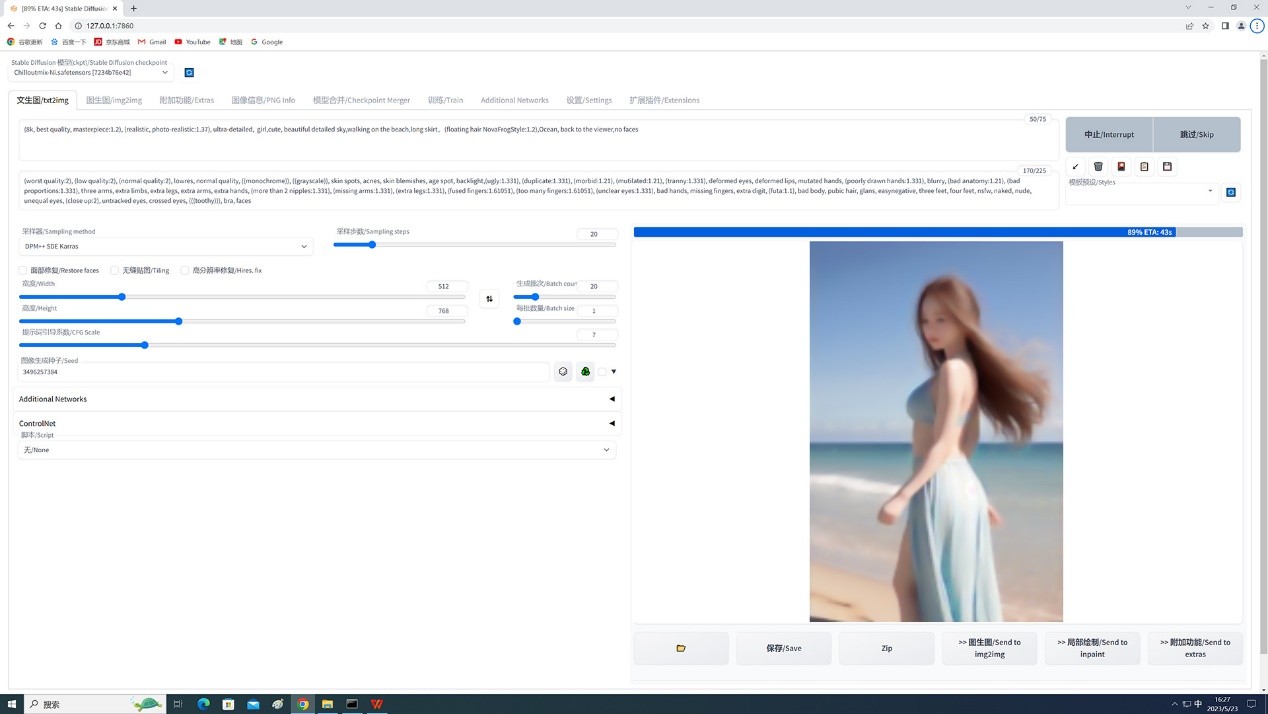This screenshot has width=1268, height=714.
Task: Open the Sampling method dropdown
Action: [x=165, y=246]
